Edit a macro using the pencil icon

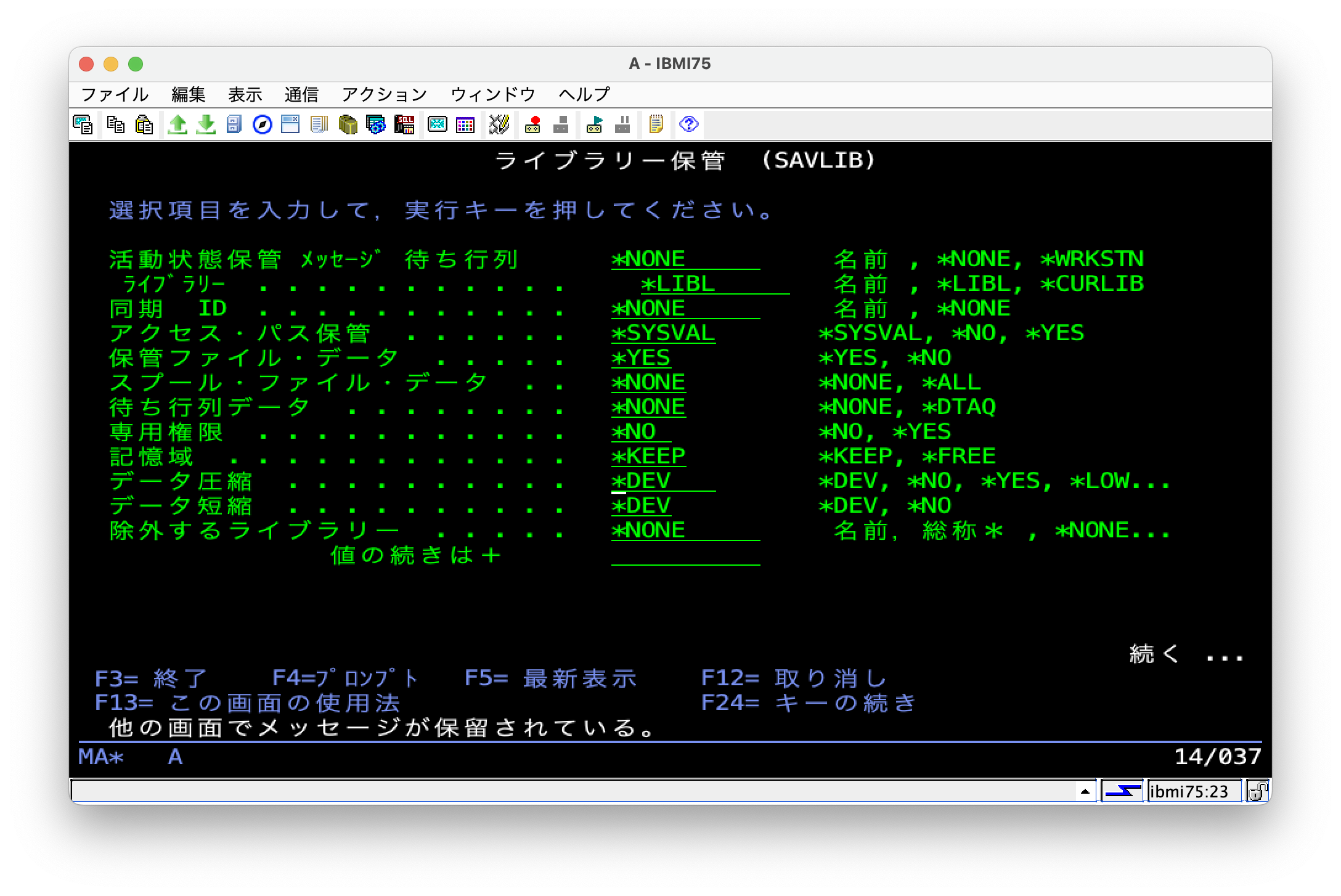tap(498, 125)
